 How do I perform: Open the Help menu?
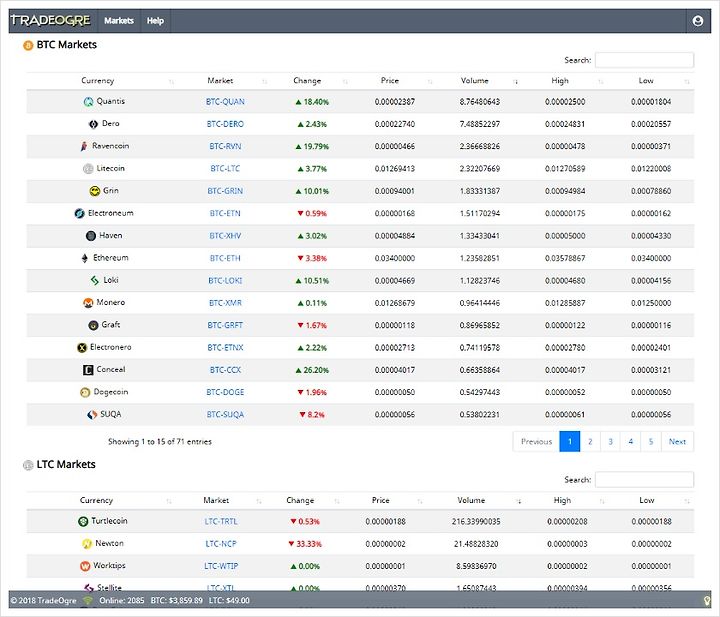[155, 21]
